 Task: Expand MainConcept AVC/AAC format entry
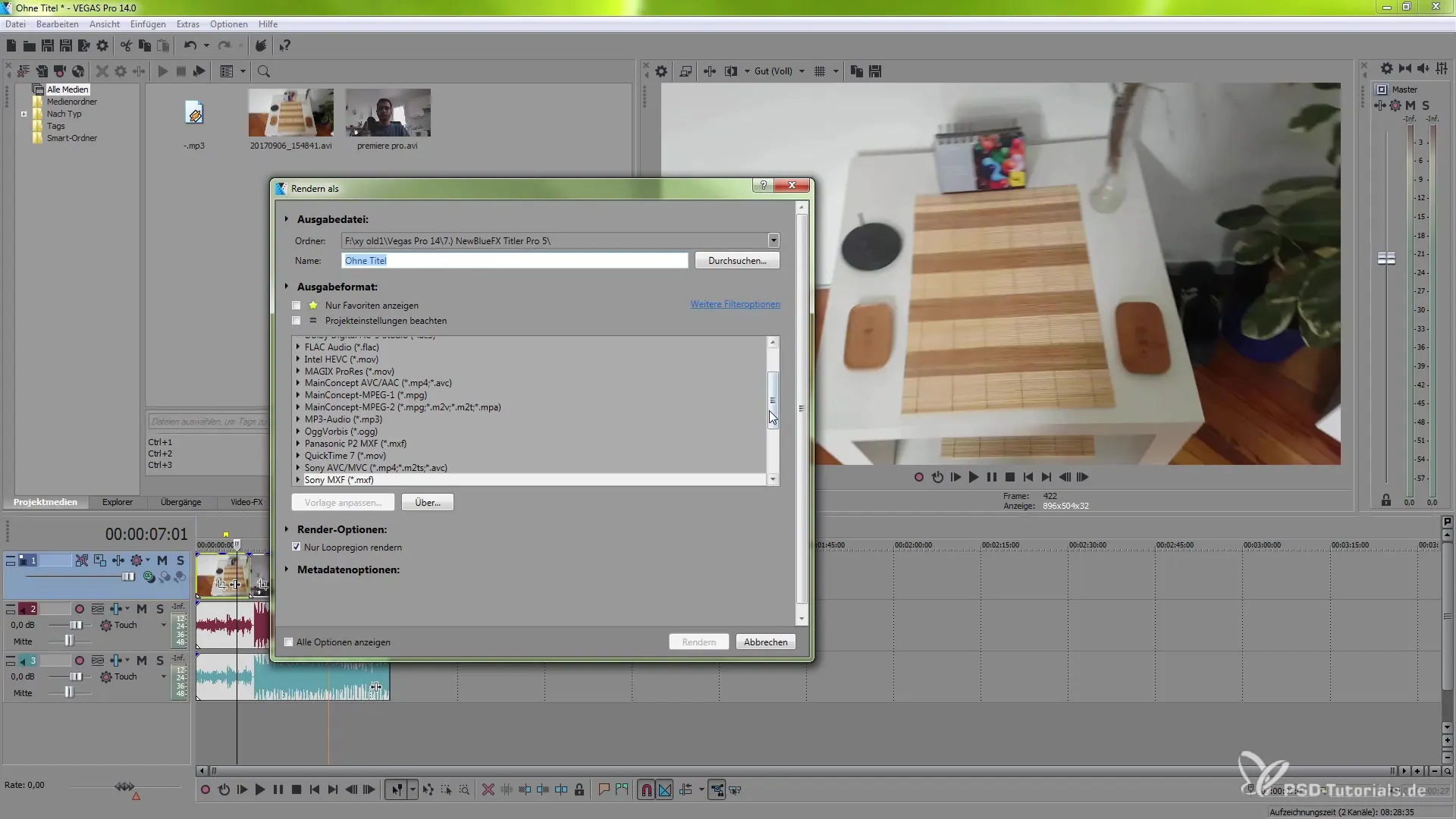click(298, 384)
